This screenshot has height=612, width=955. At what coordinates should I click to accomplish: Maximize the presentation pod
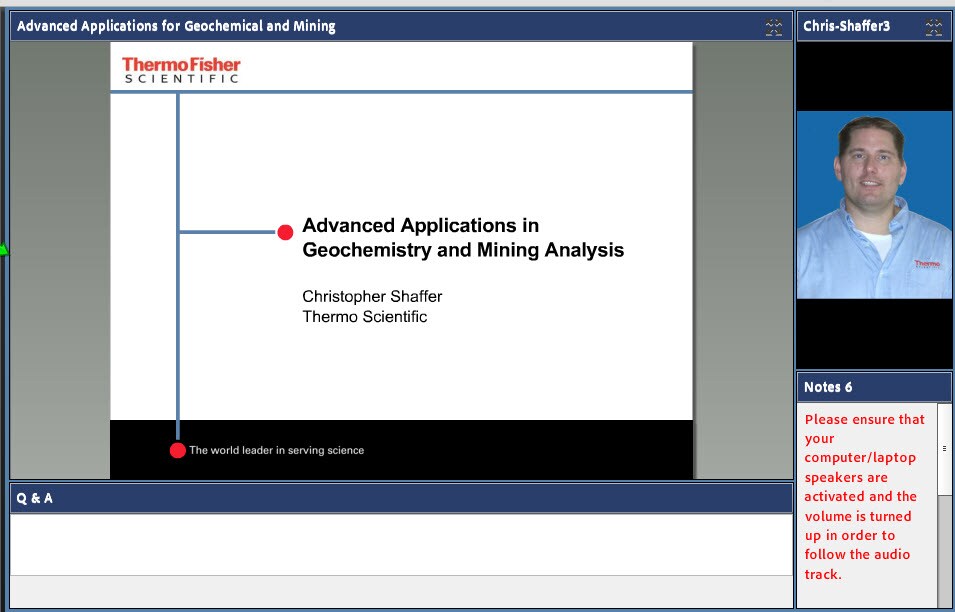click(x=775, y=26)
